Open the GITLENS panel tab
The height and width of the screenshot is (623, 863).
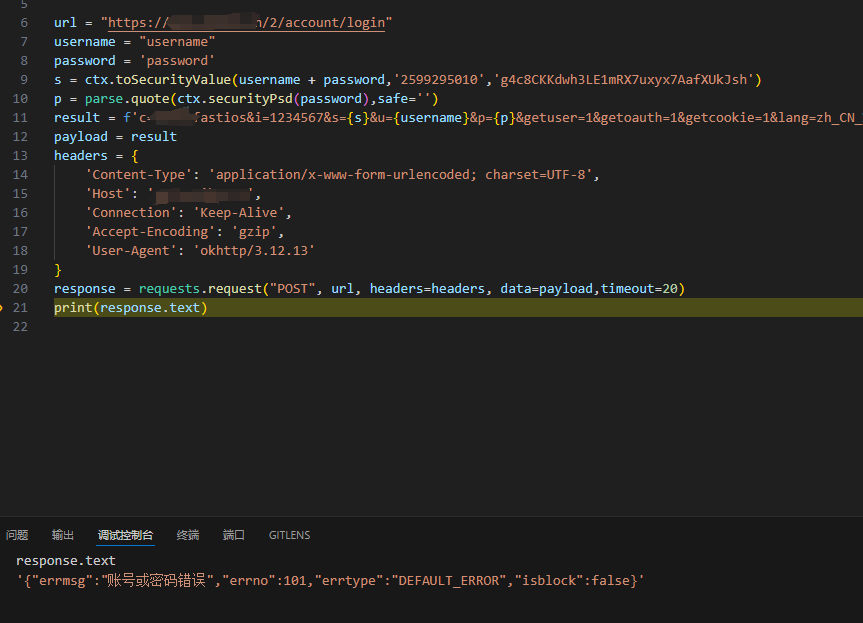[290, 535]
